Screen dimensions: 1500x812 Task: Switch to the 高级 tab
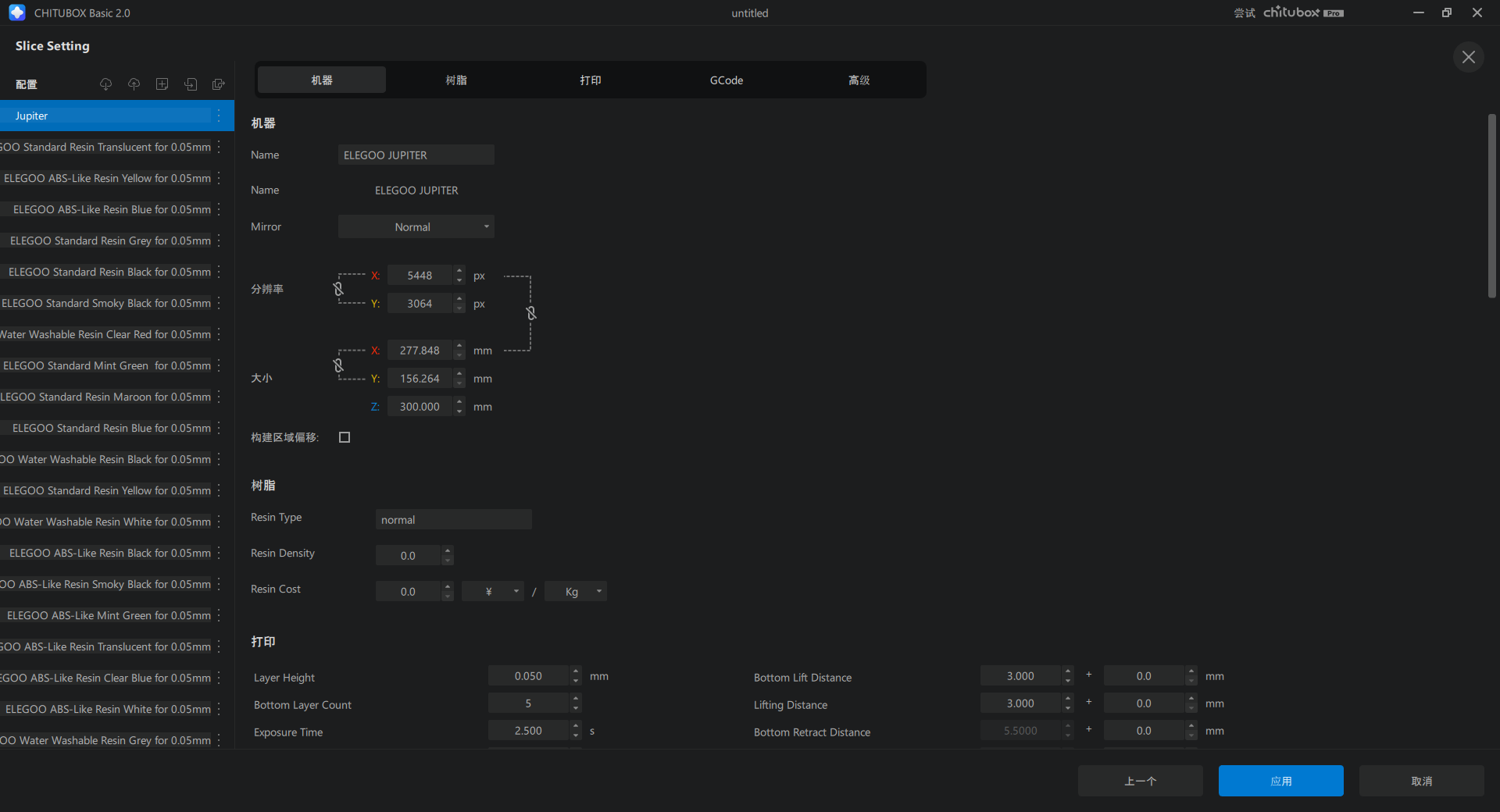[859, 80]
